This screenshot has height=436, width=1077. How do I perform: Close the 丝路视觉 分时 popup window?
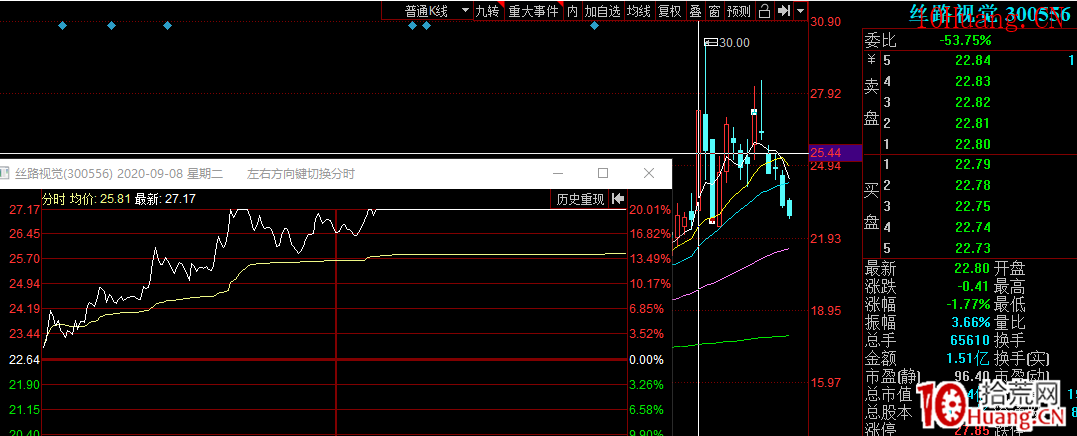click(648, 172)
